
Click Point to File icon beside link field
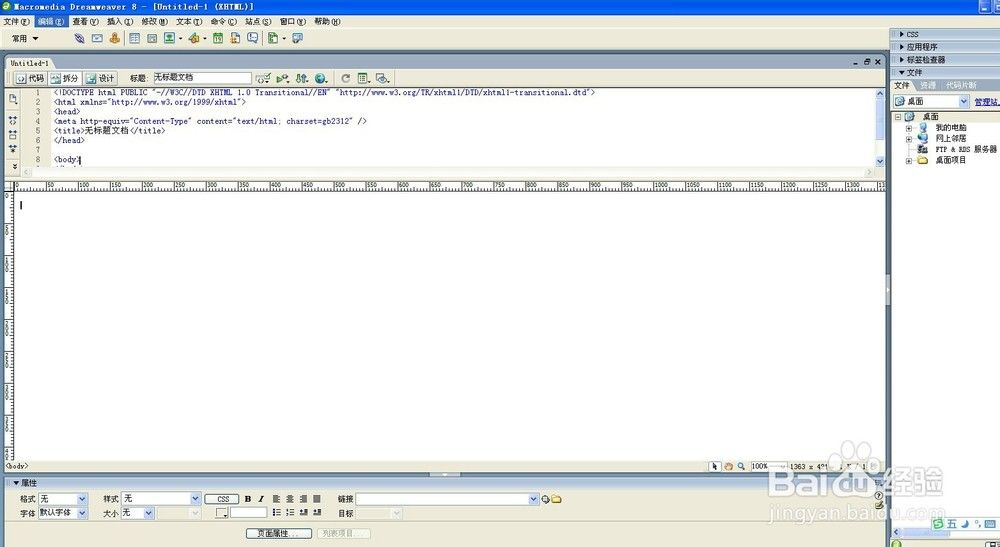[x=545, y=499]
